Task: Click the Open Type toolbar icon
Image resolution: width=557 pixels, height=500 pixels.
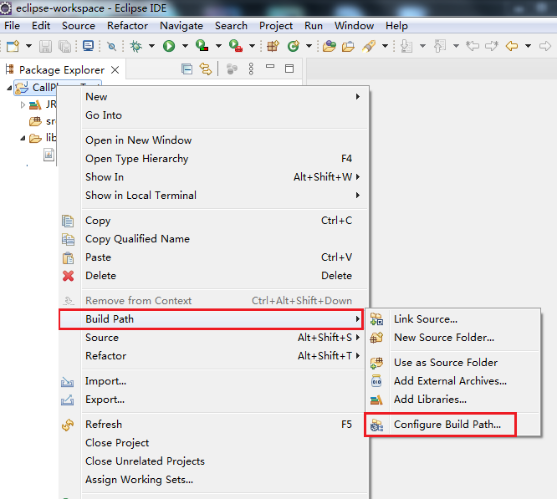Action: coord(329,46)
